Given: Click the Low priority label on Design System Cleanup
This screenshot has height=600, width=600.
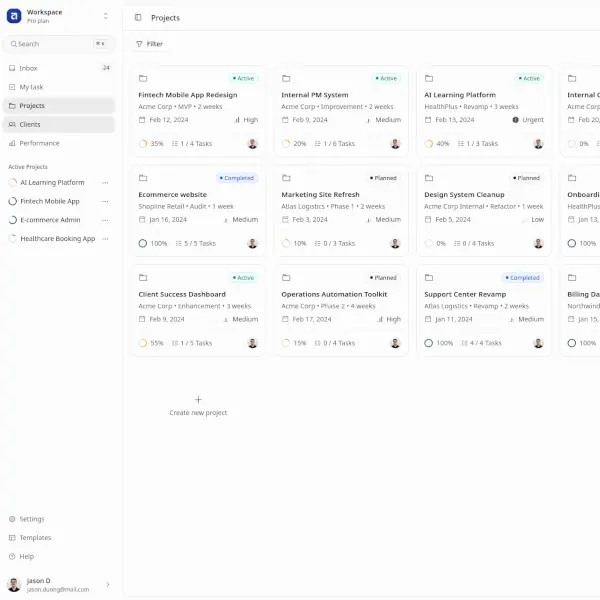Looking at the screenshot, I should click(537, 220).
